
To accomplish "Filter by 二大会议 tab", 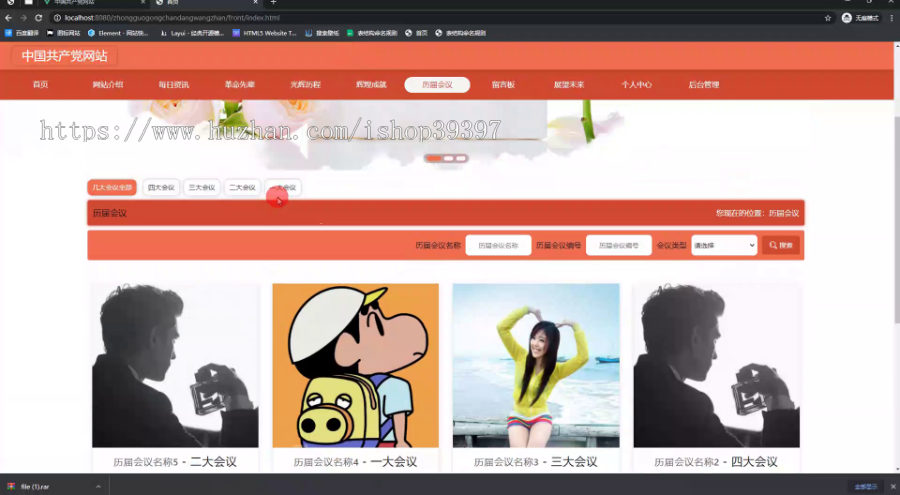I will [x=242, y=187].
